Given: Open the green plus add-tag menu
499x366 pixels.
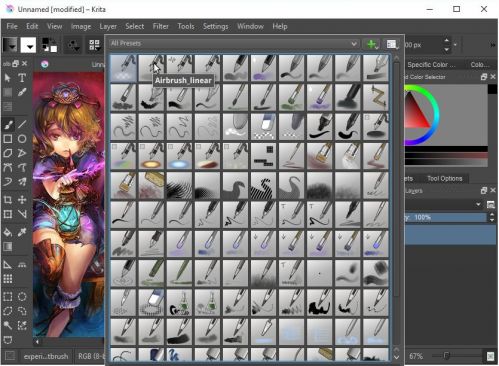Looking at the screenshot, I should click(372, 44).
